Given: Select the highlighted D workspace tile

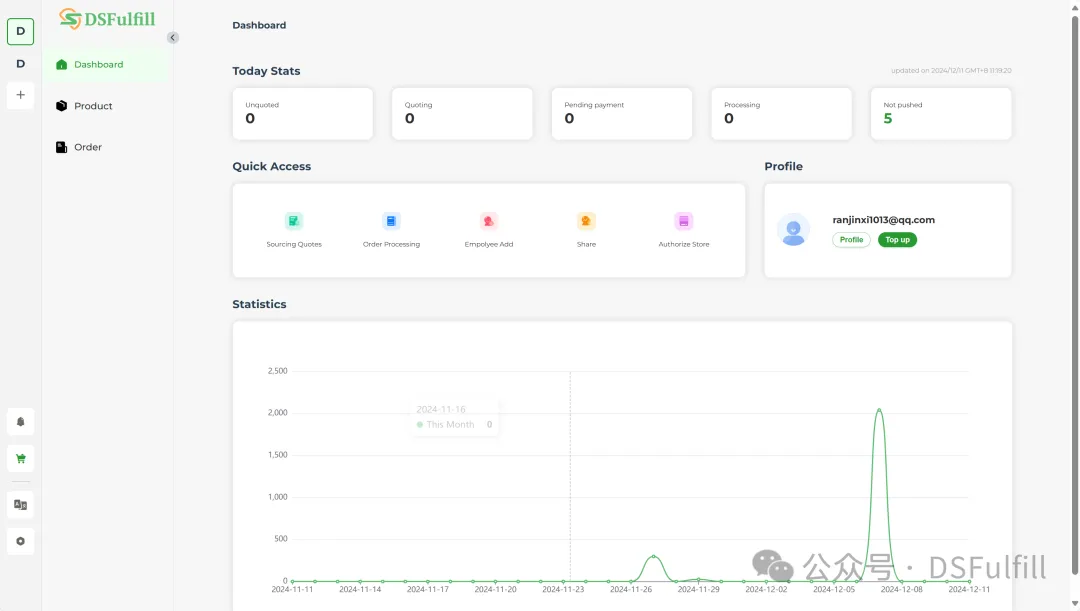Looking at the screenshot, I should (x=20, y=31).
